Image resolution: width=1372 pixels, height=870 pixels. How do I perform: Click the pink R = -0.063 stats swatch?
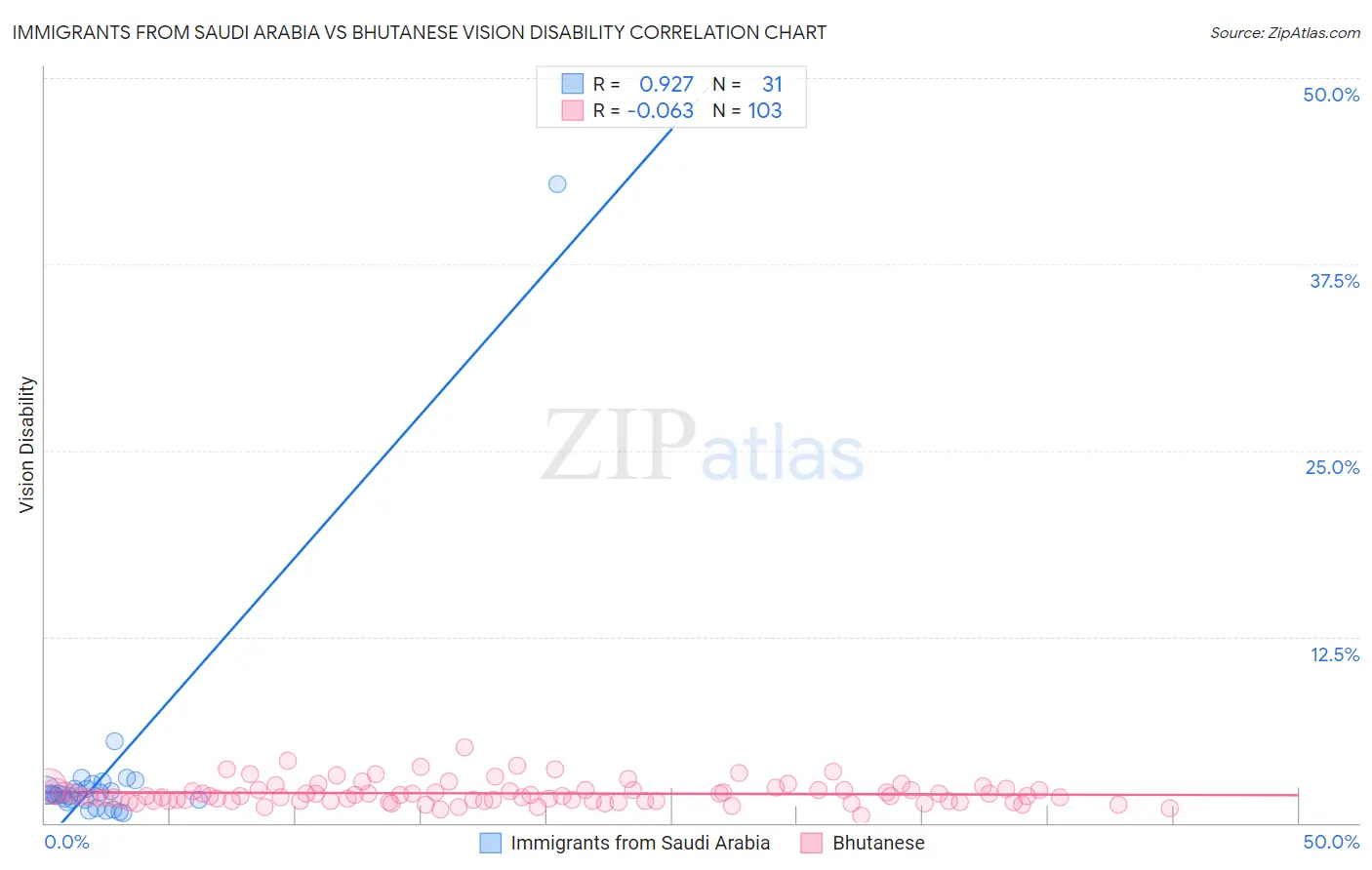572,110
